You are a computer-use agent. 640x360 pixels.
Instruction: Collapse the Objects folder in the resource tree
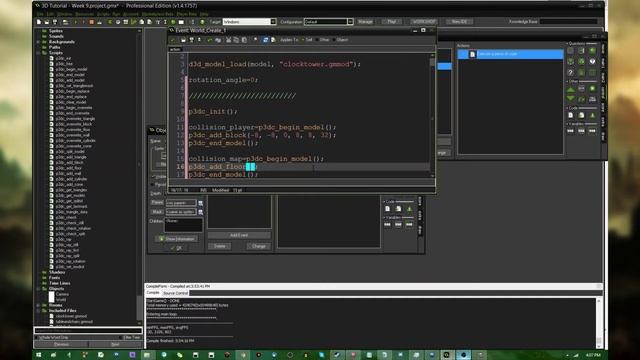click(38, 289)
